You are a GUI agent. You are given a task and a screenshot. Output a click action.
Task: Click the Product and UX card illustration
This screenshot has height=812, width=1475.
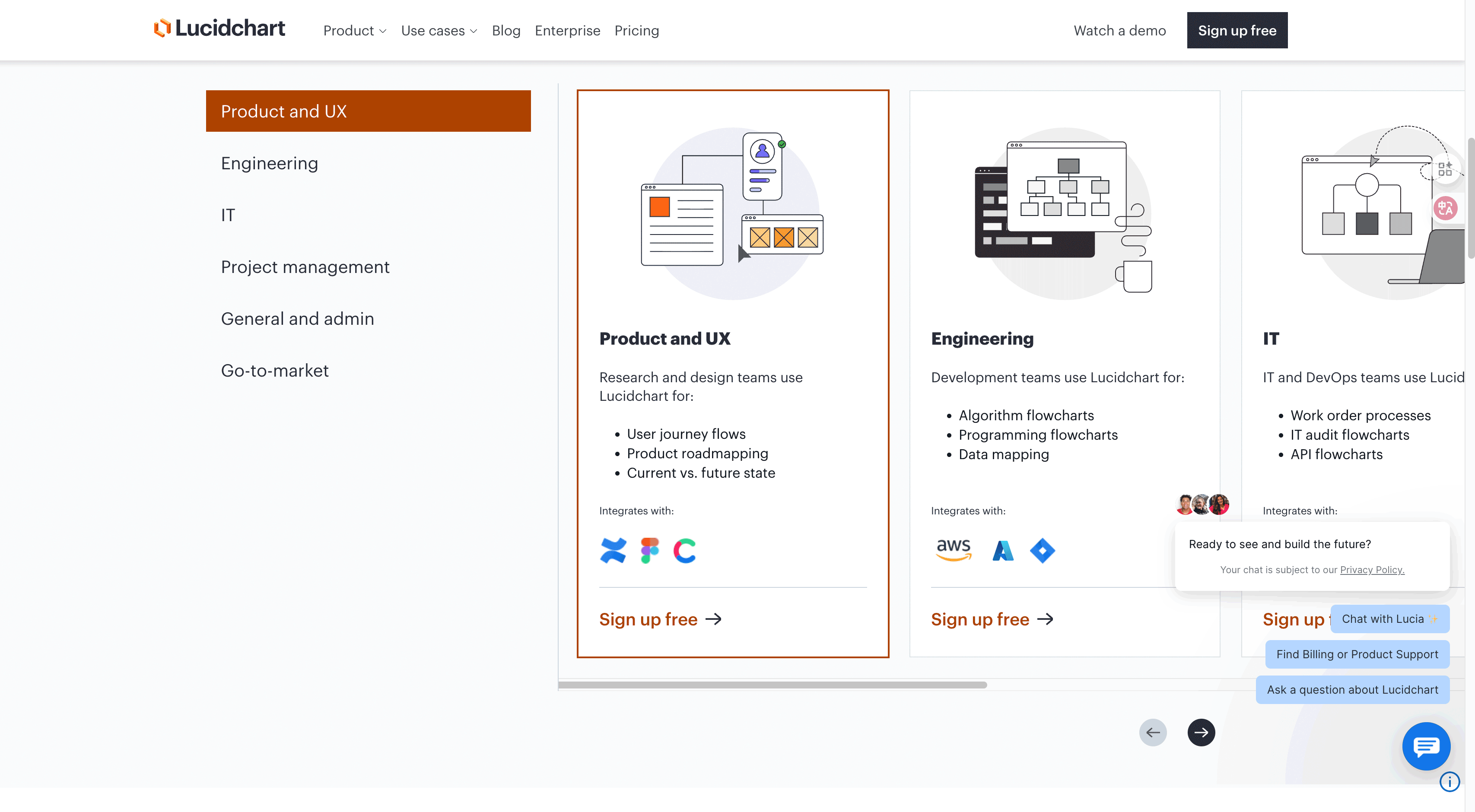pyautogui.click(x=732, y=213)
